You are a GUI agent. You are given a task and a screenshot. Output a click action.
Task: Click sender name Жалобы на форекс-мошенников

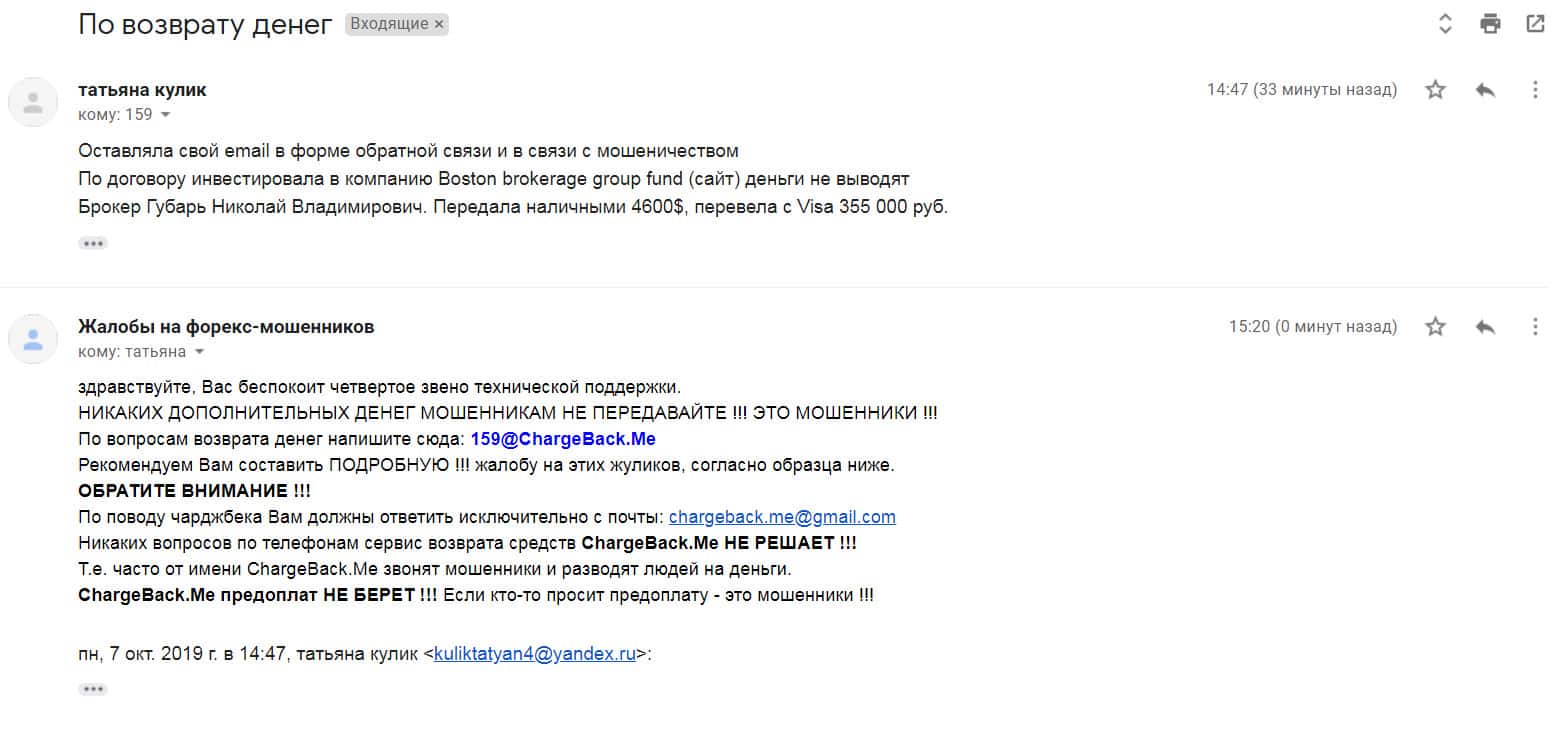coord(226,327)
